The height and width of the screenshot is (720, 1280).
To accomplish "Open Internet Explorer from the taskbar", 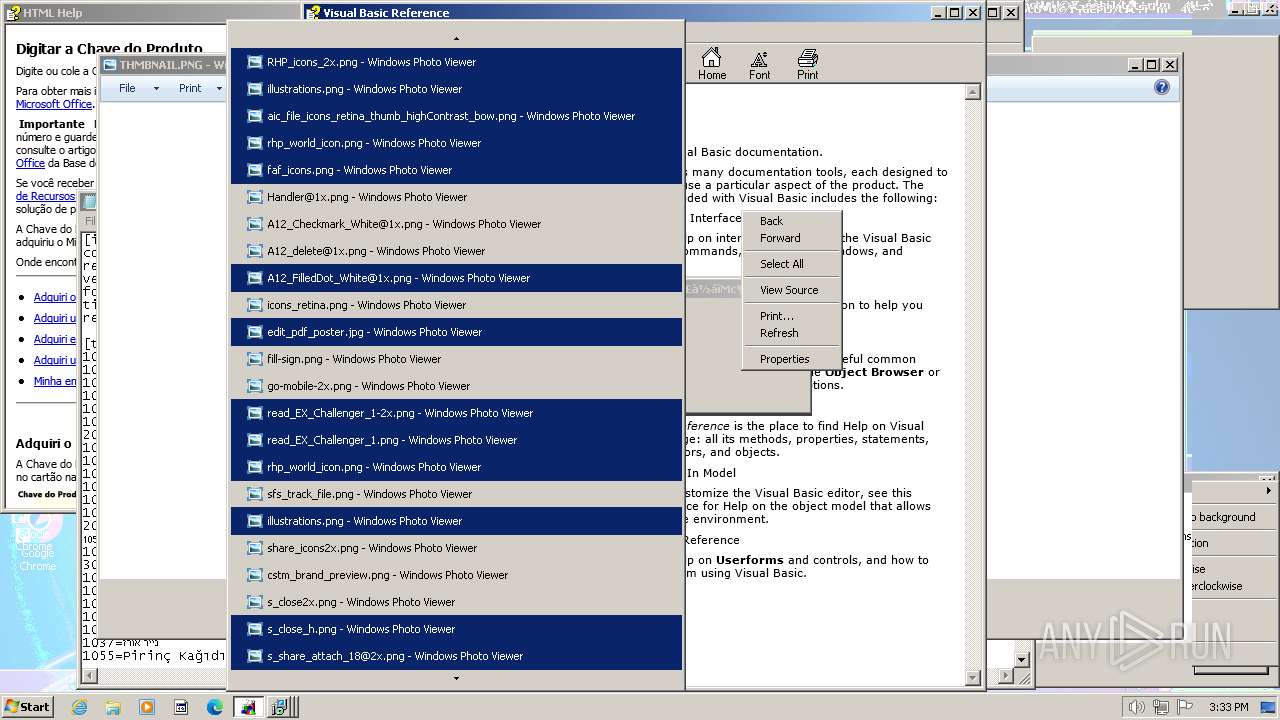I will tap(79, 707).
